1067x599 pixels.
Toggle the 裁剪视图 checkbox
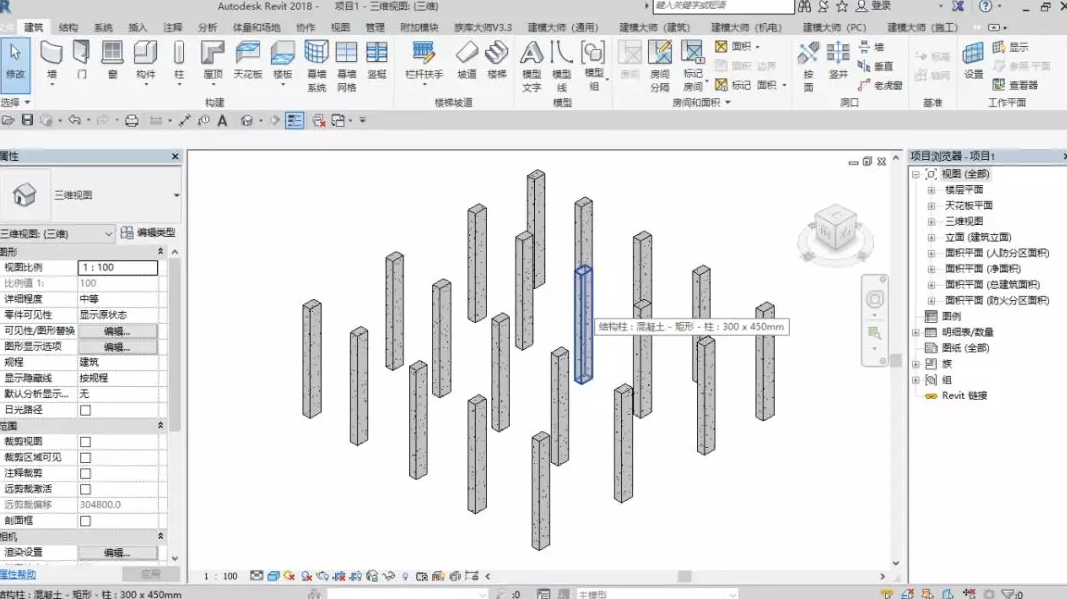(x=85, y=442)
